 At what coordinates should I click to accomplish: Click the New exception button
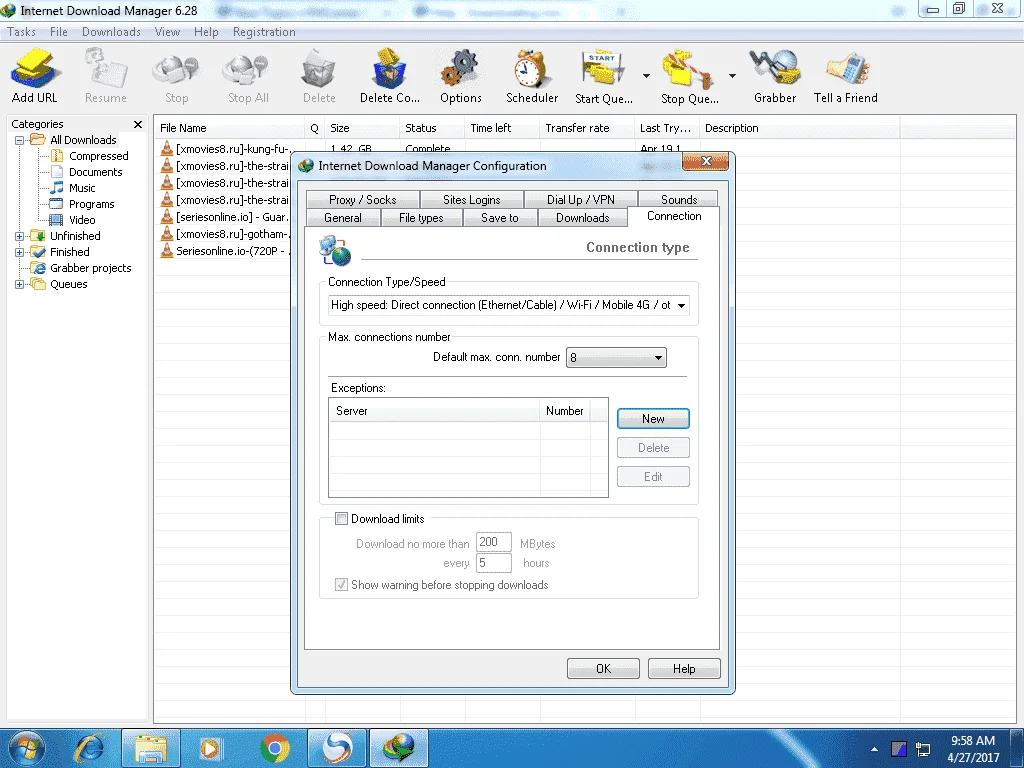pyautogui.click(x=653, y=419)
